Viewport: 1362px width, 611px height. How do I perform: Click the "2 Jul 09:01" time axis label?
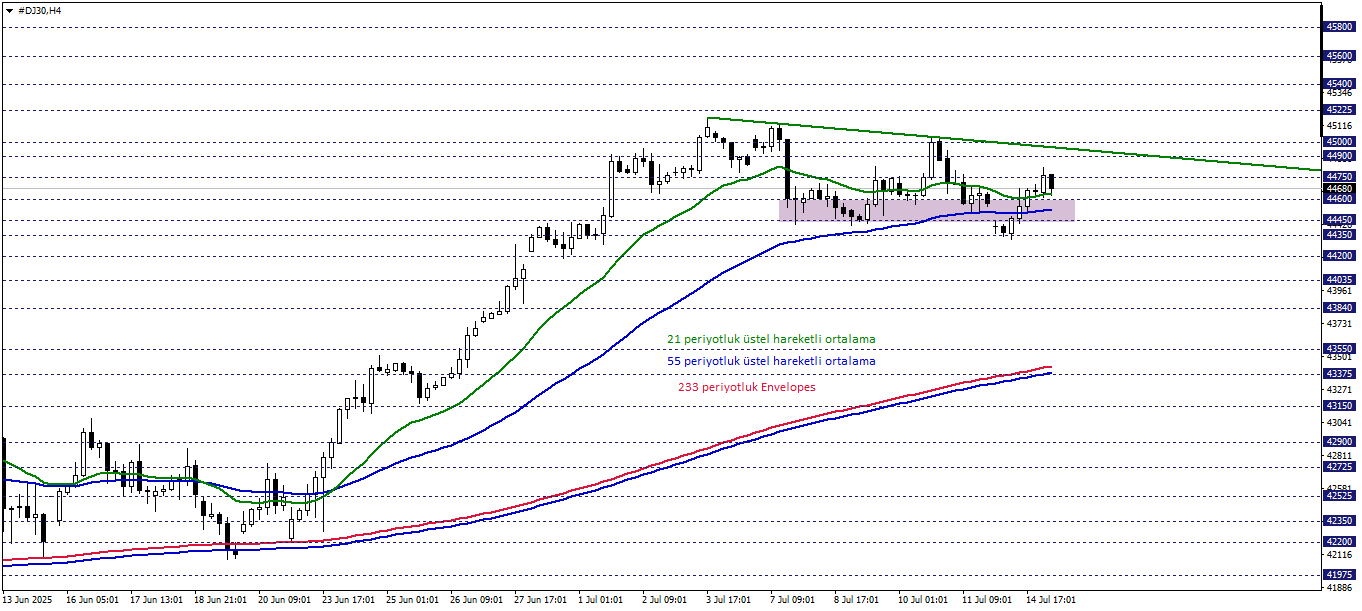666,600
